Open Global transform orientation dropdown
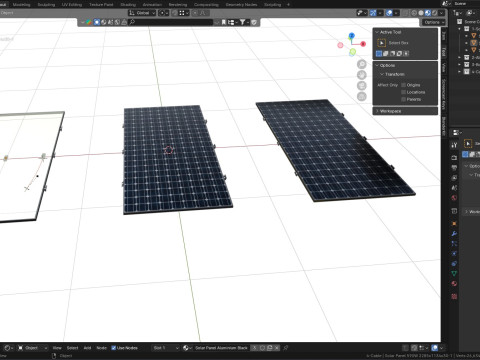 click(142, 13)
